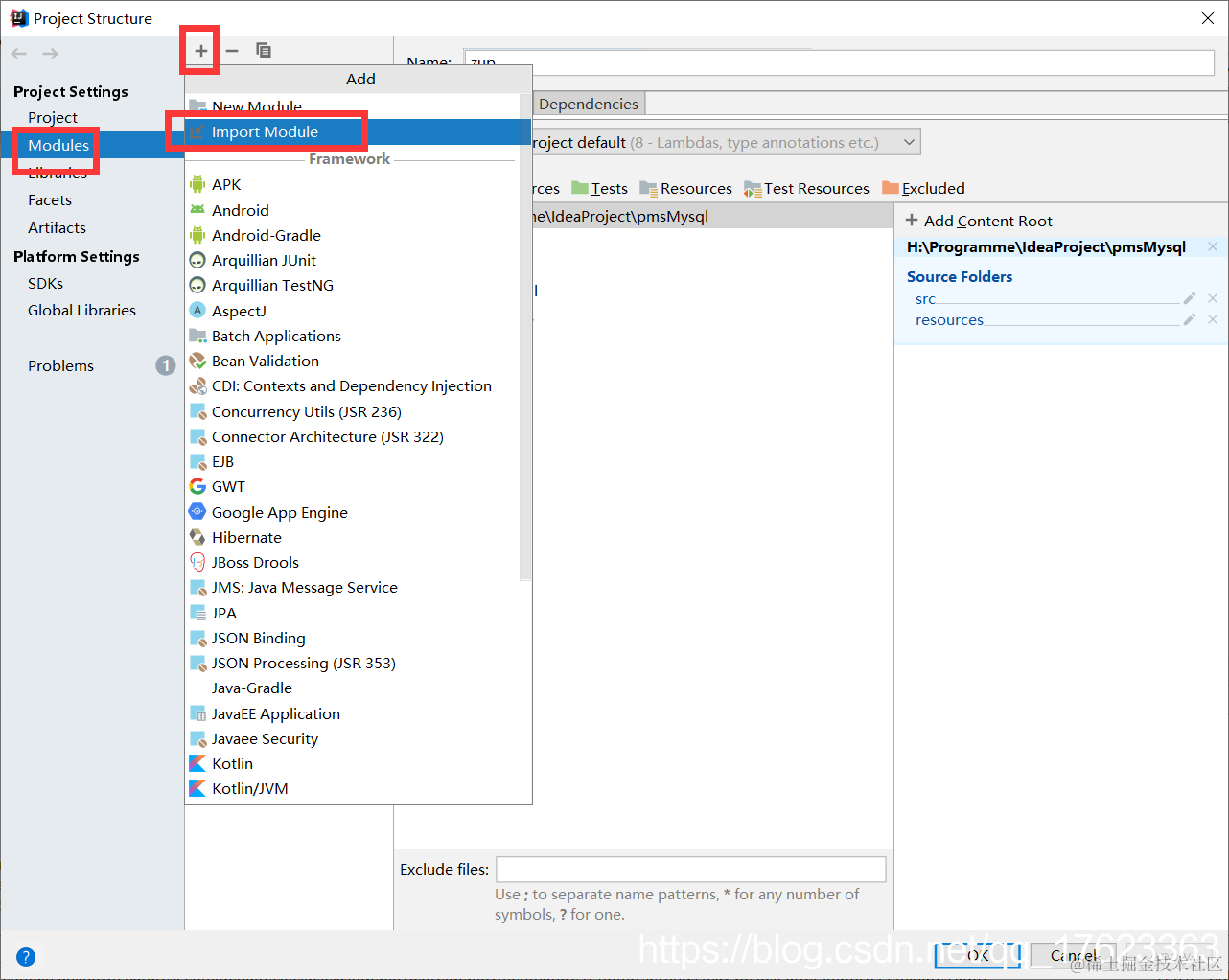This screenshot has width=1229, height=980.
Task: Click Add Content Root link
Action: 979,221
